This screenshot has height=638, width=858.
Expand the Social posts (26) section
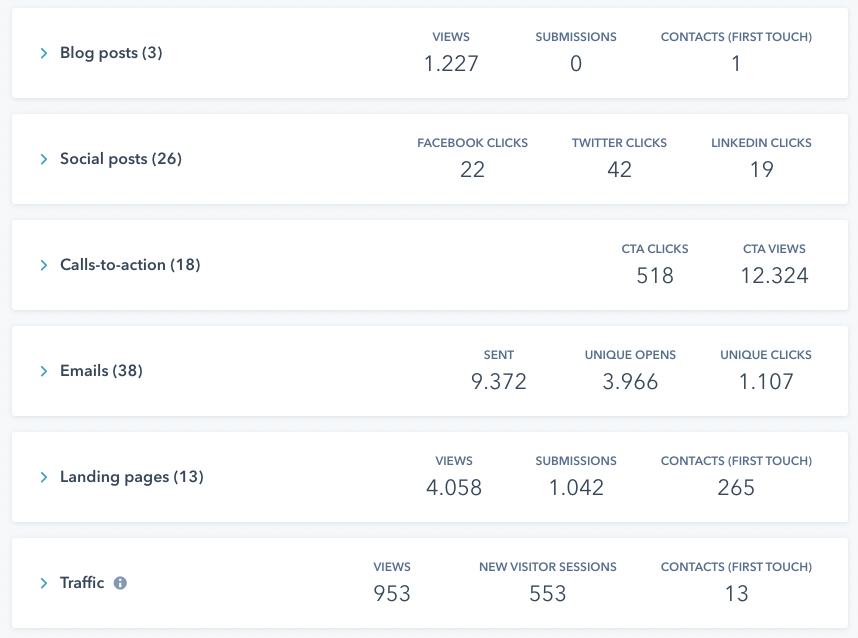(42, 159)
